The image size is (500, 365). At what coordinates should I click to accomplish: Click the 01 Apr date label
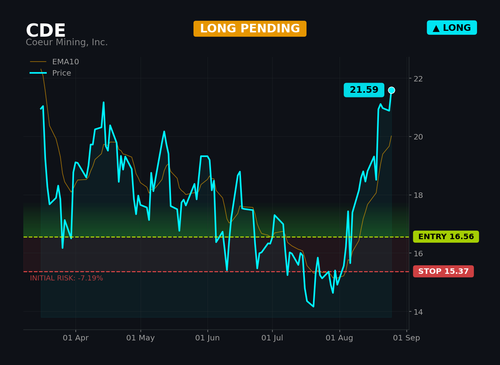(76, 338)
